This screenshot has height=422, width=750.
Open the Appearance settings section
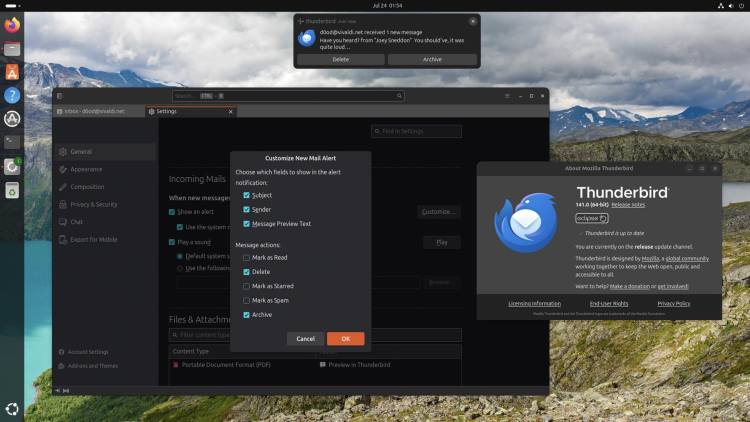point(105,169)
